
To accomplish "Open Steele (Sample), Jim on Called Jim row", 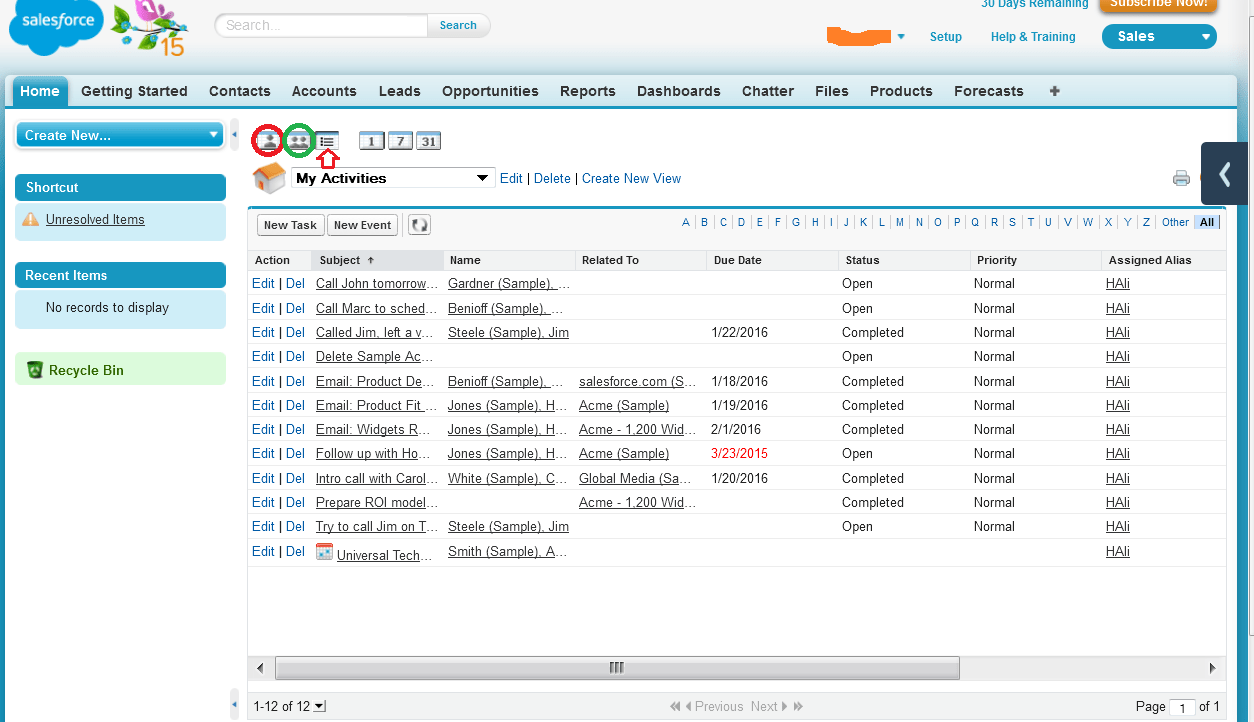I will click(508, 333).
